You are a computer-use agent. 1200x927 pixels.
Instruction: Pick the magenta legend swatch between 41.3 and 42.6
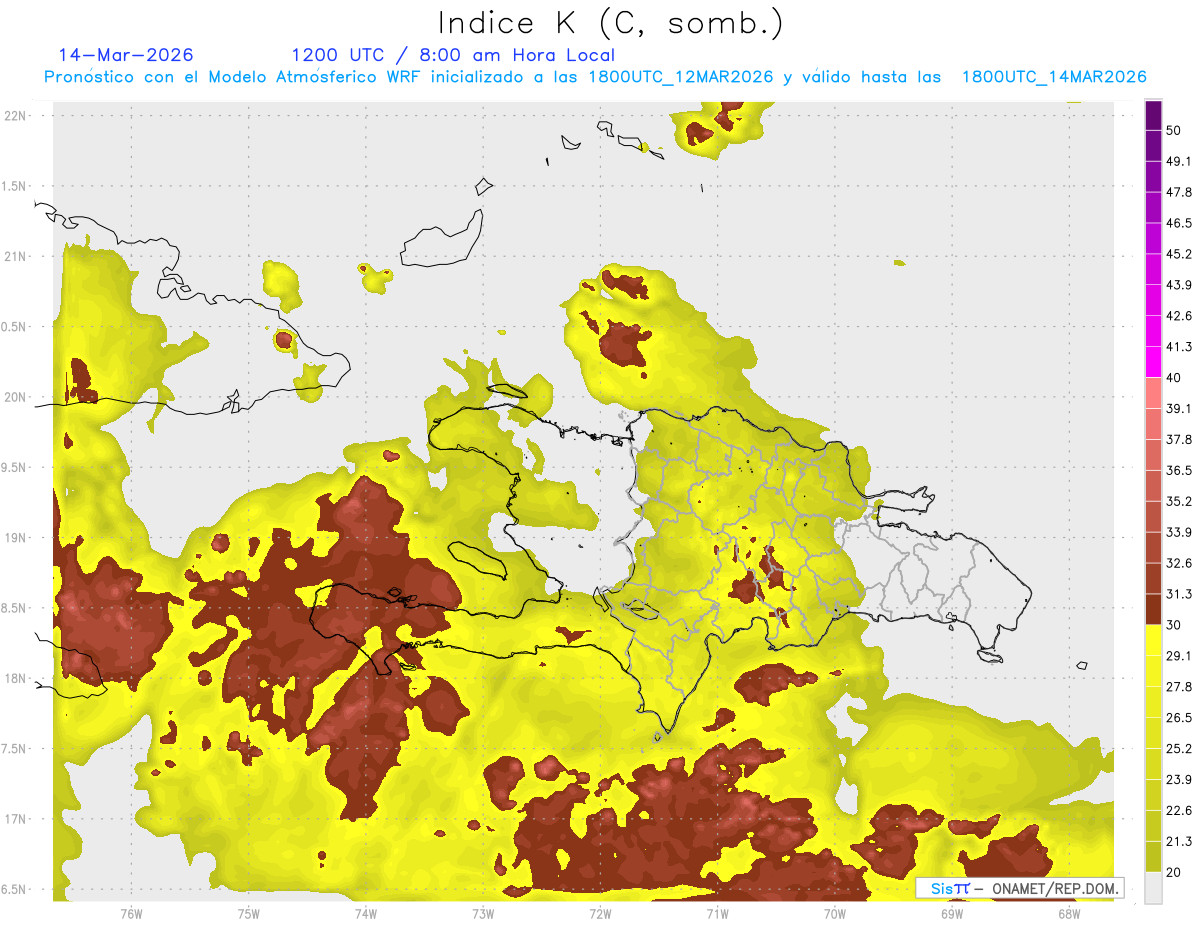(1153, 331)
